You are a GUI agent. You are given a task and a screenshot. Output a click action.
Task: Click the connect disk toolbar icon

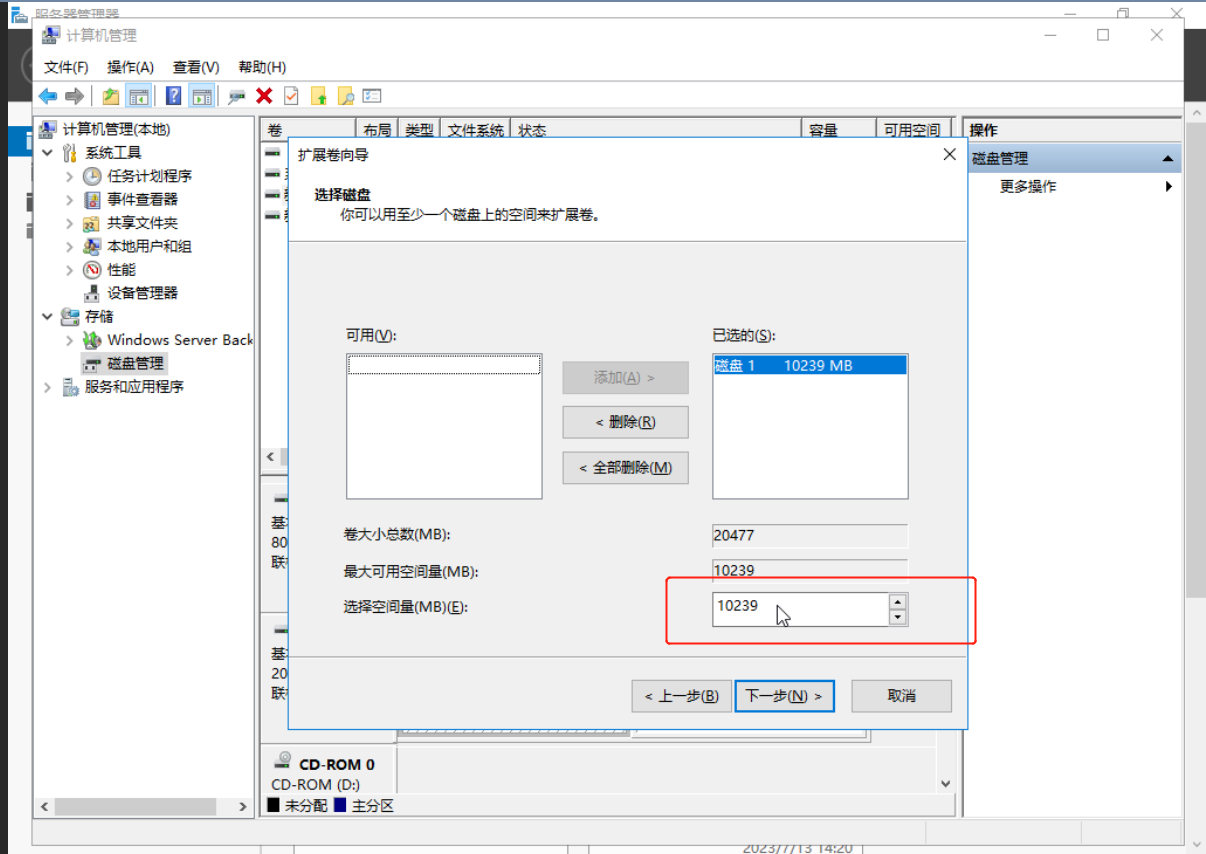[x=237, y=96]
